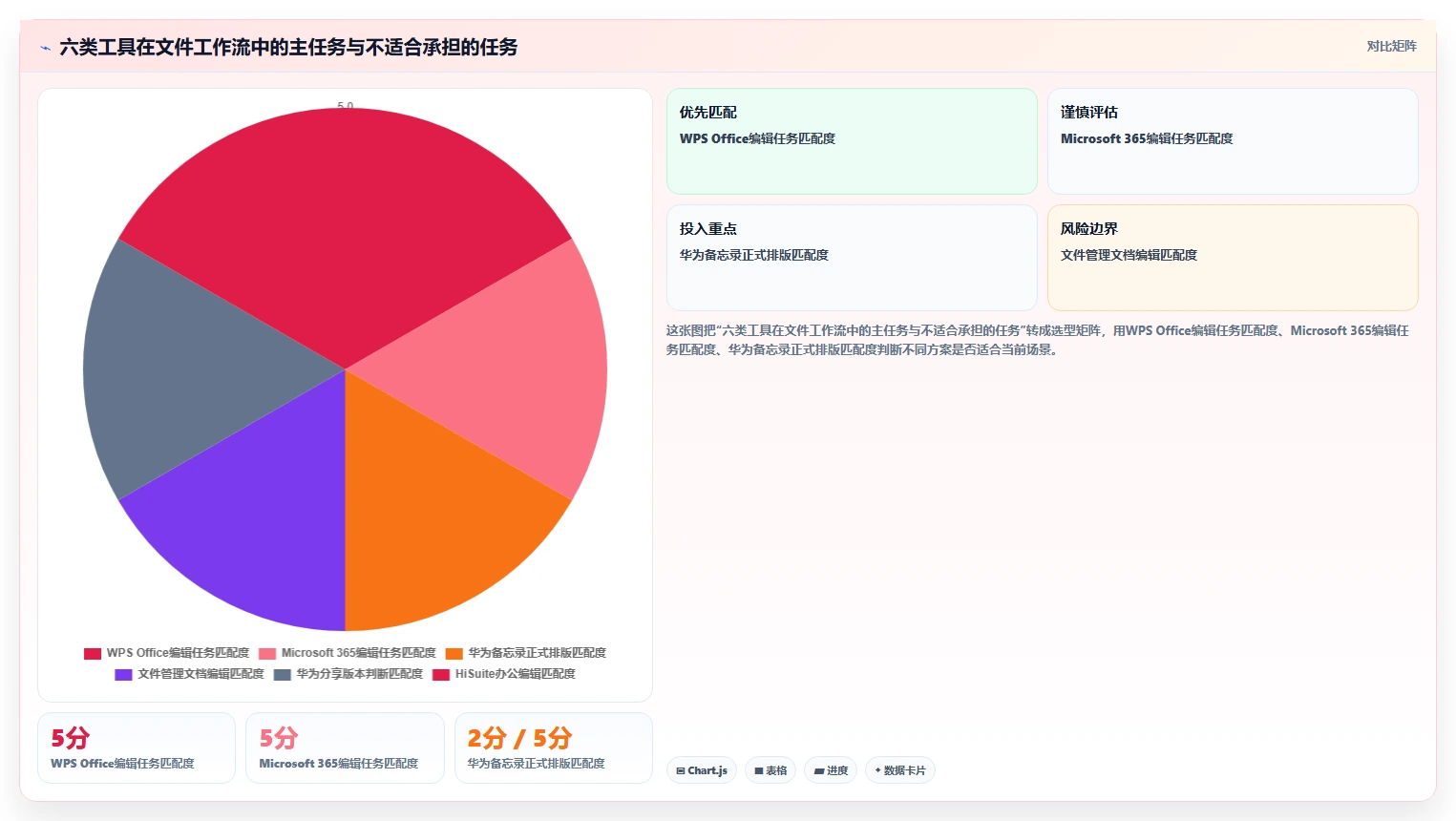This screenshot has height=821, width=1456.
Task: Open the 优先匹配 green matrix card
Action: [852, 141]
